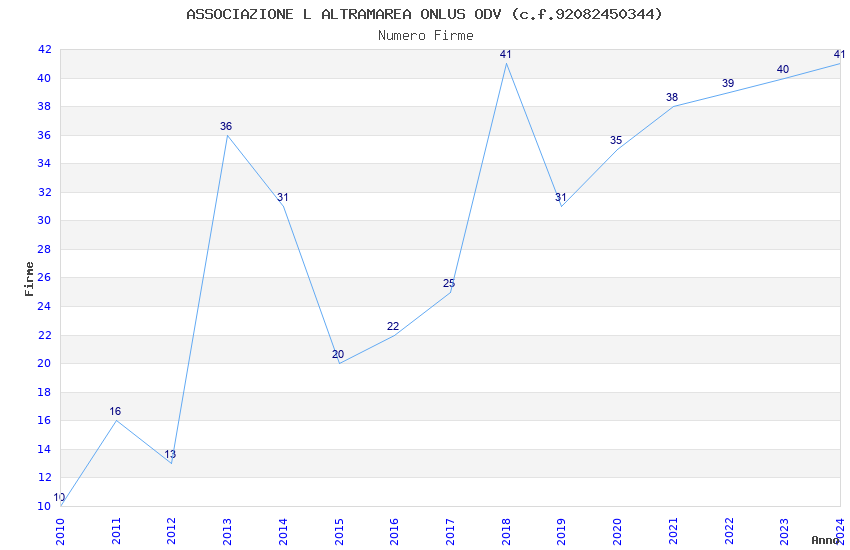Click the y-axis tick 24

point(44,306)
